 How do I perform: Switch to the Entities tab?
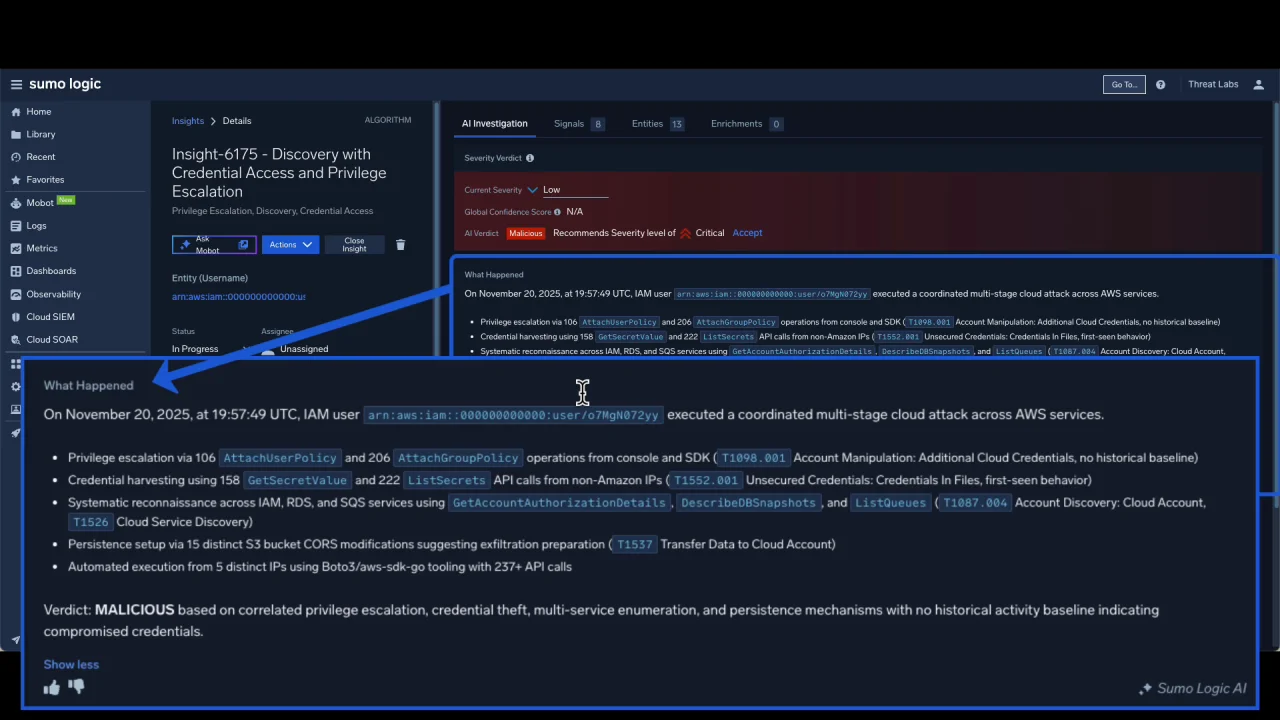[647, 123]
